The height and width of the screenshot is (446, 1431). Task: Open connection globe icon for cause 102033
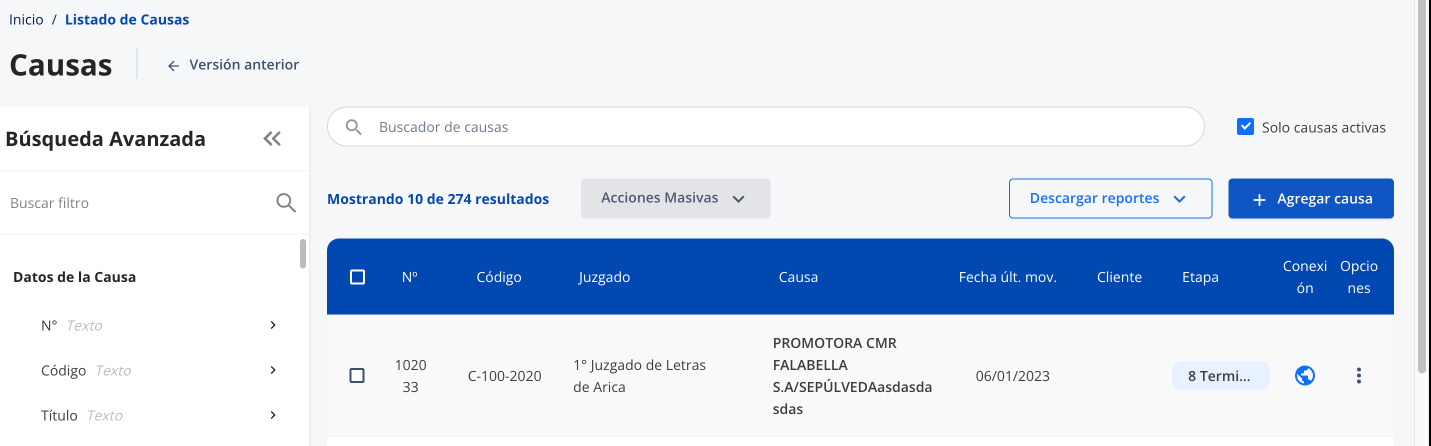tap(1304, 376)
